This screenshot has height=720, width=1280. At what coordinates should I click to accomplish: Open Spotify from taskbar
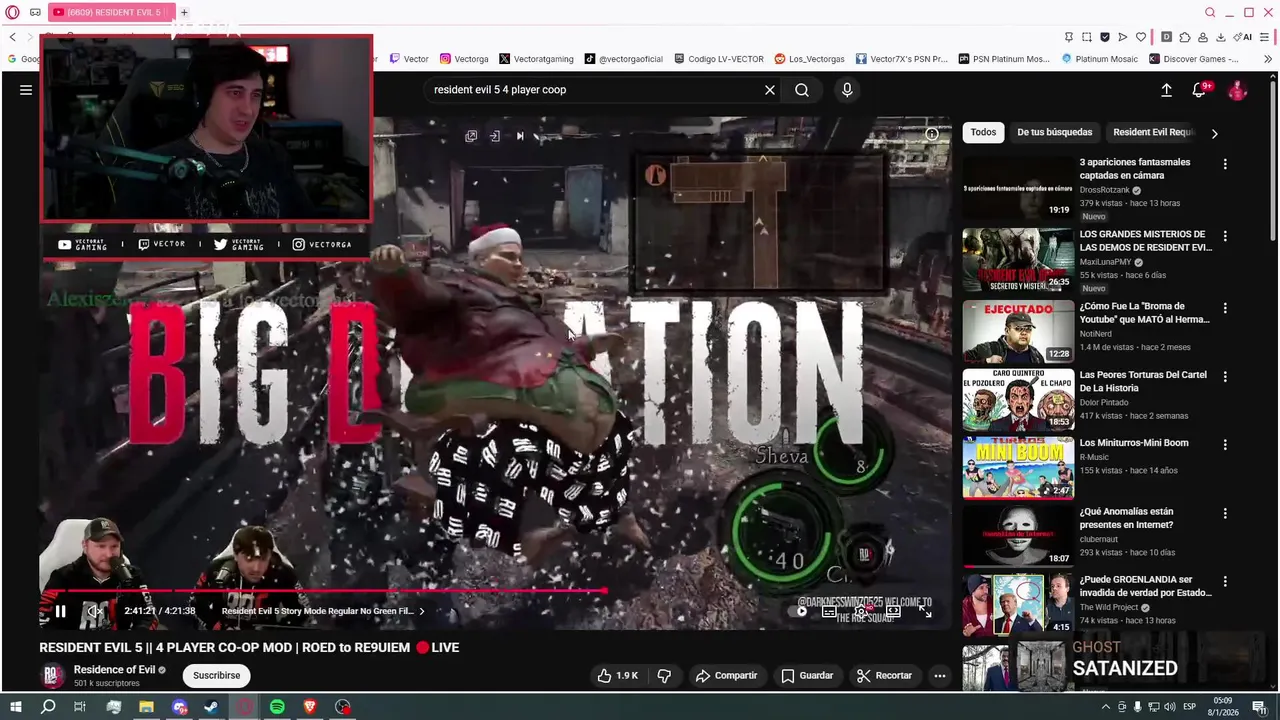277,707
